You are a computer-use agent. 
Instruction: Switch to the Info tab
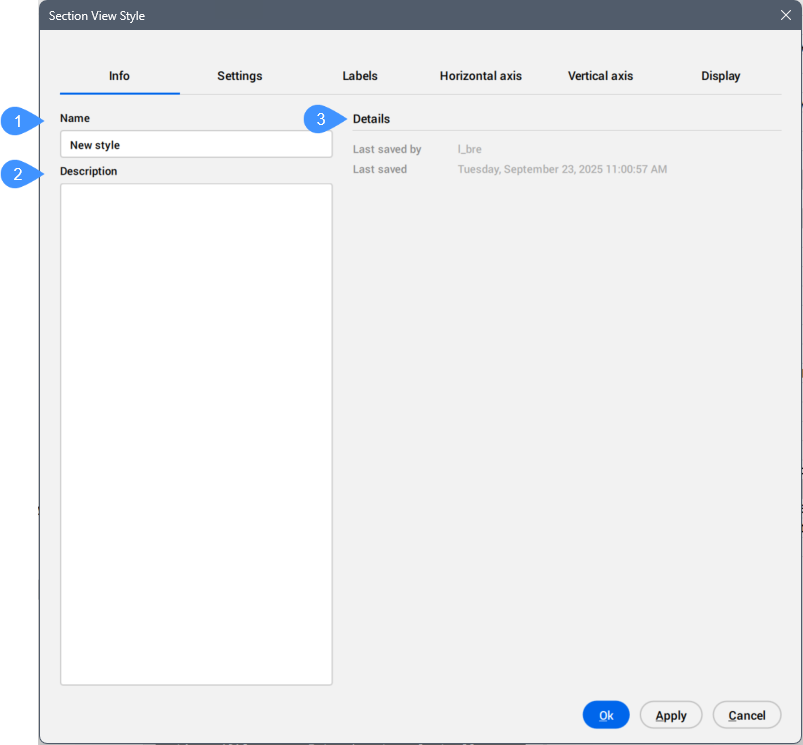[119, 76]
